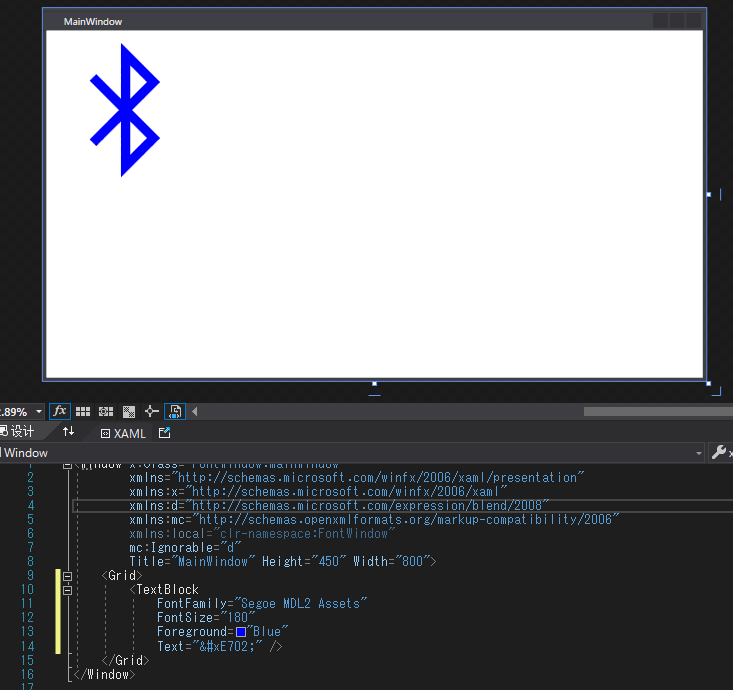The height and width of the screenshot is (690, 733).
Task: Click the MainWindow title bar in the designer
Action: point(374,21)
